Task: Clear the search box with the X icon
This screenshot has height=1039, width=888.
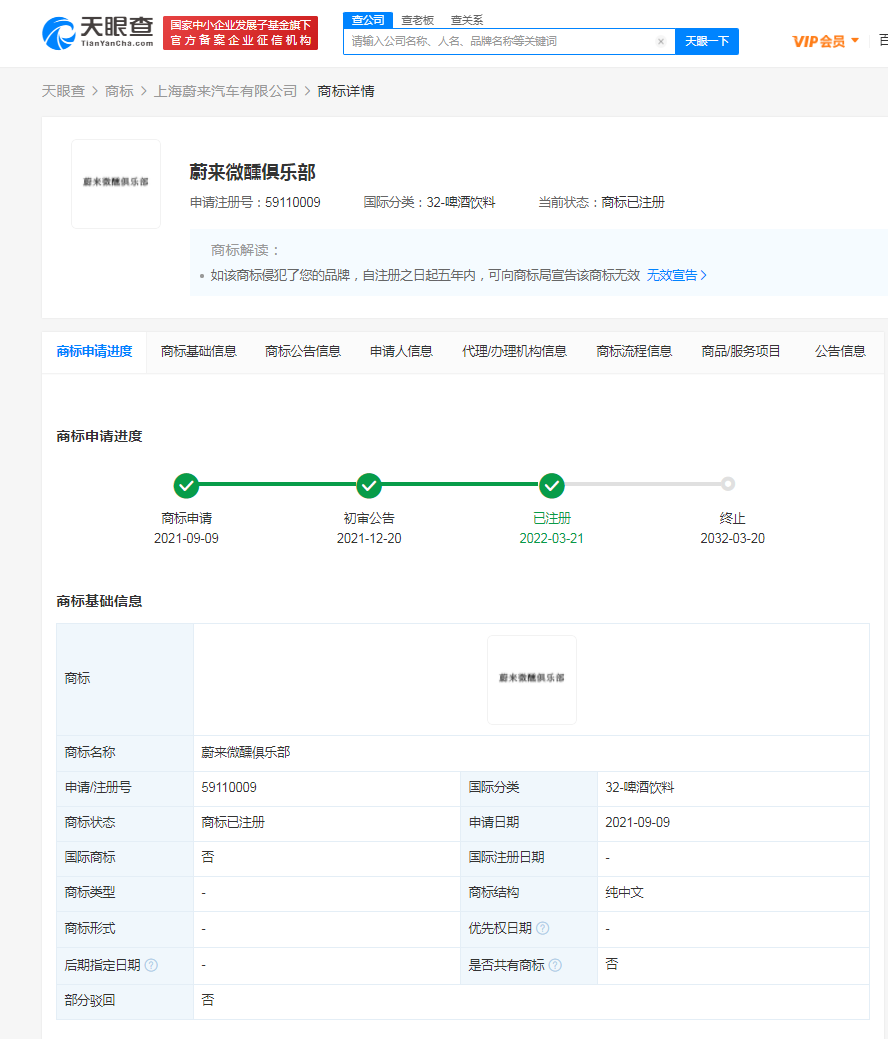Action: (x=661, y=42)
